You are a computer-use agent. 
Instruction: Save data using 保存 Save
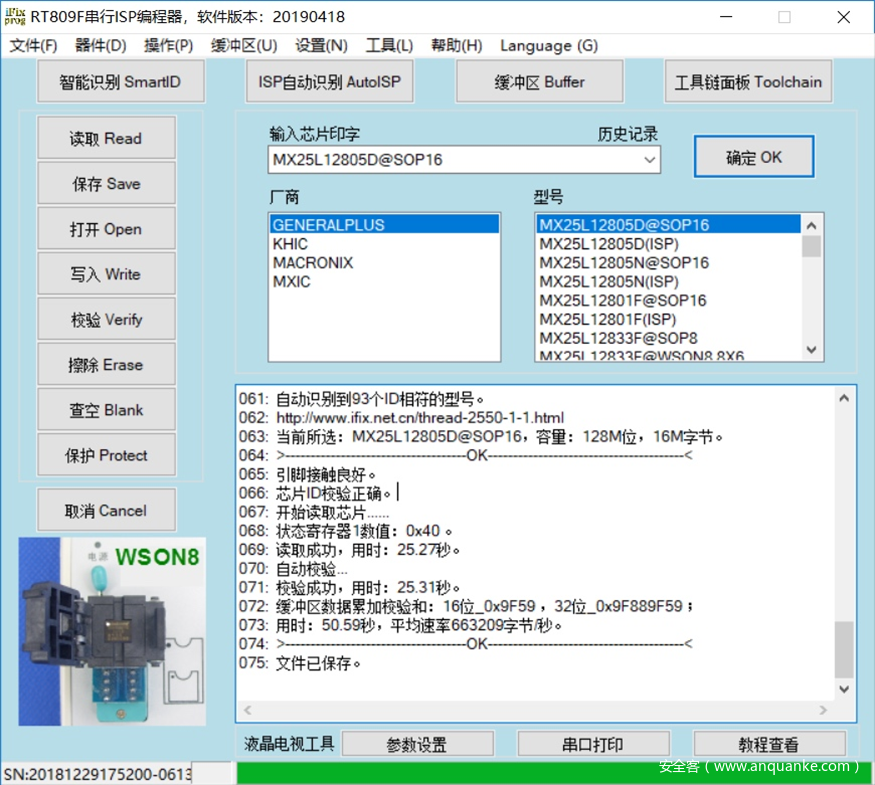(105, 183)
